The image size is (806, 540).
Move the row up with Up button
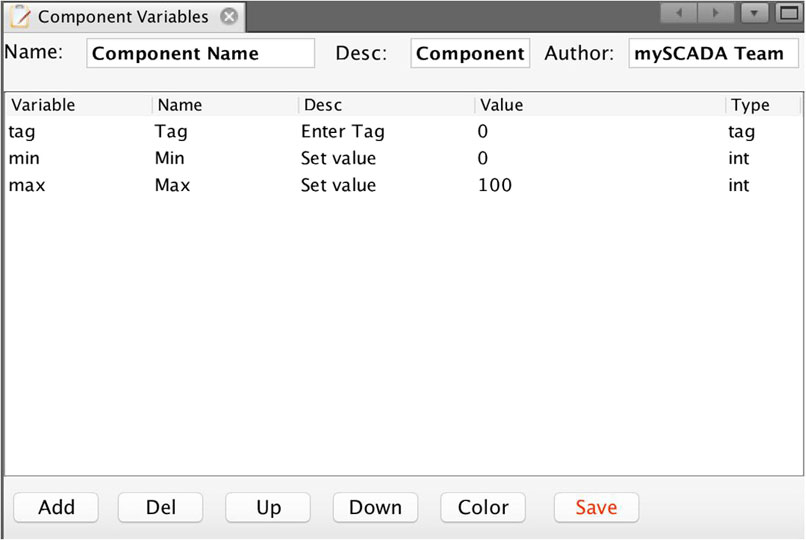(x=268, y=508)
